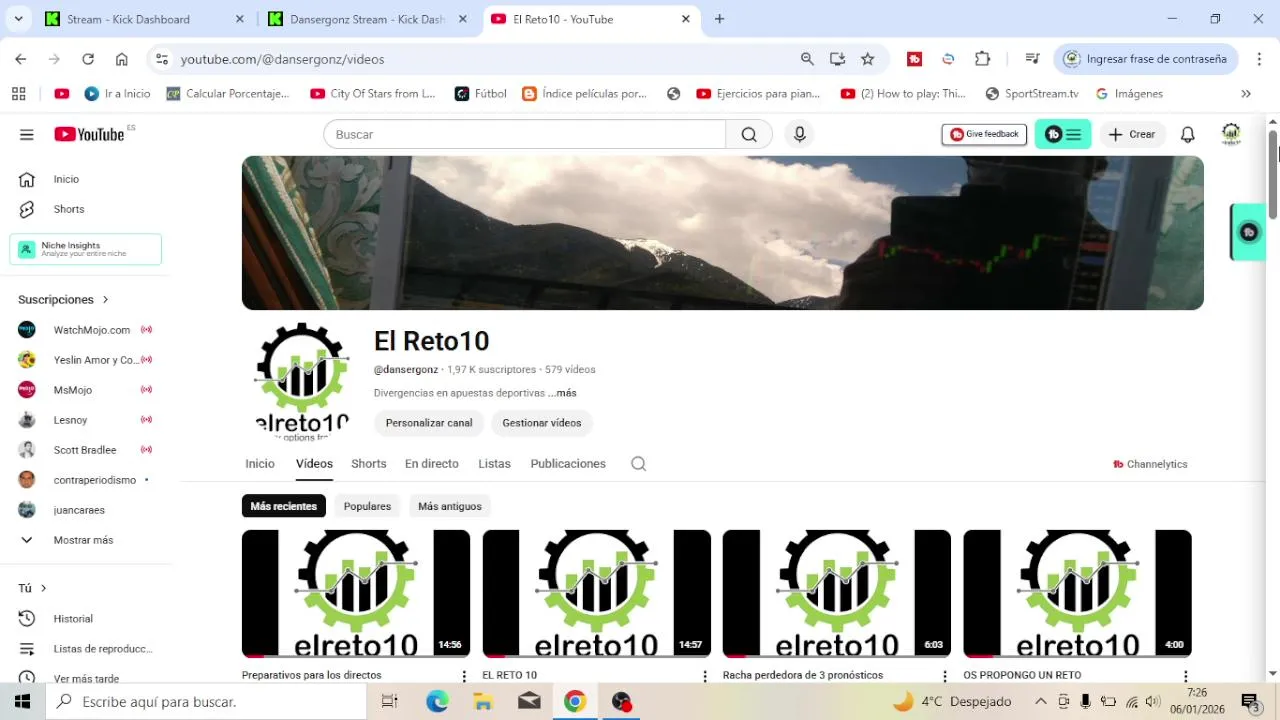Click the Give feedback button
Screen dimensions: 1280x720
[984, 134]
